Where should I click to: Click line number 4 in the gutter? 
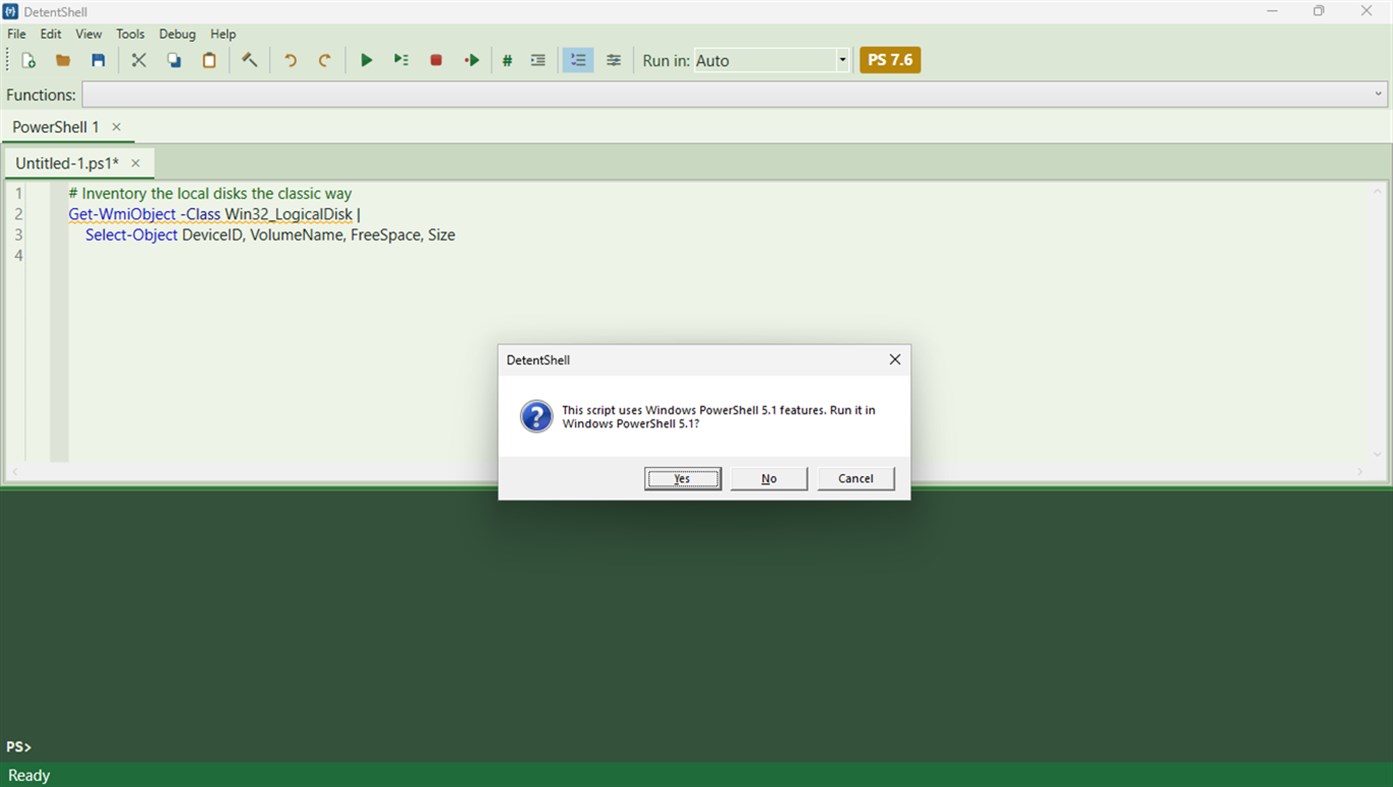click(x=18, y=256)
